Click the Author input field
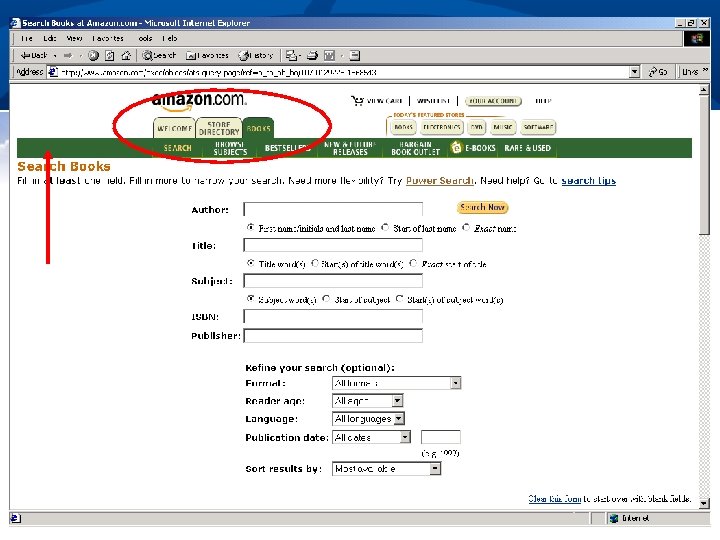 pos(333,209)
